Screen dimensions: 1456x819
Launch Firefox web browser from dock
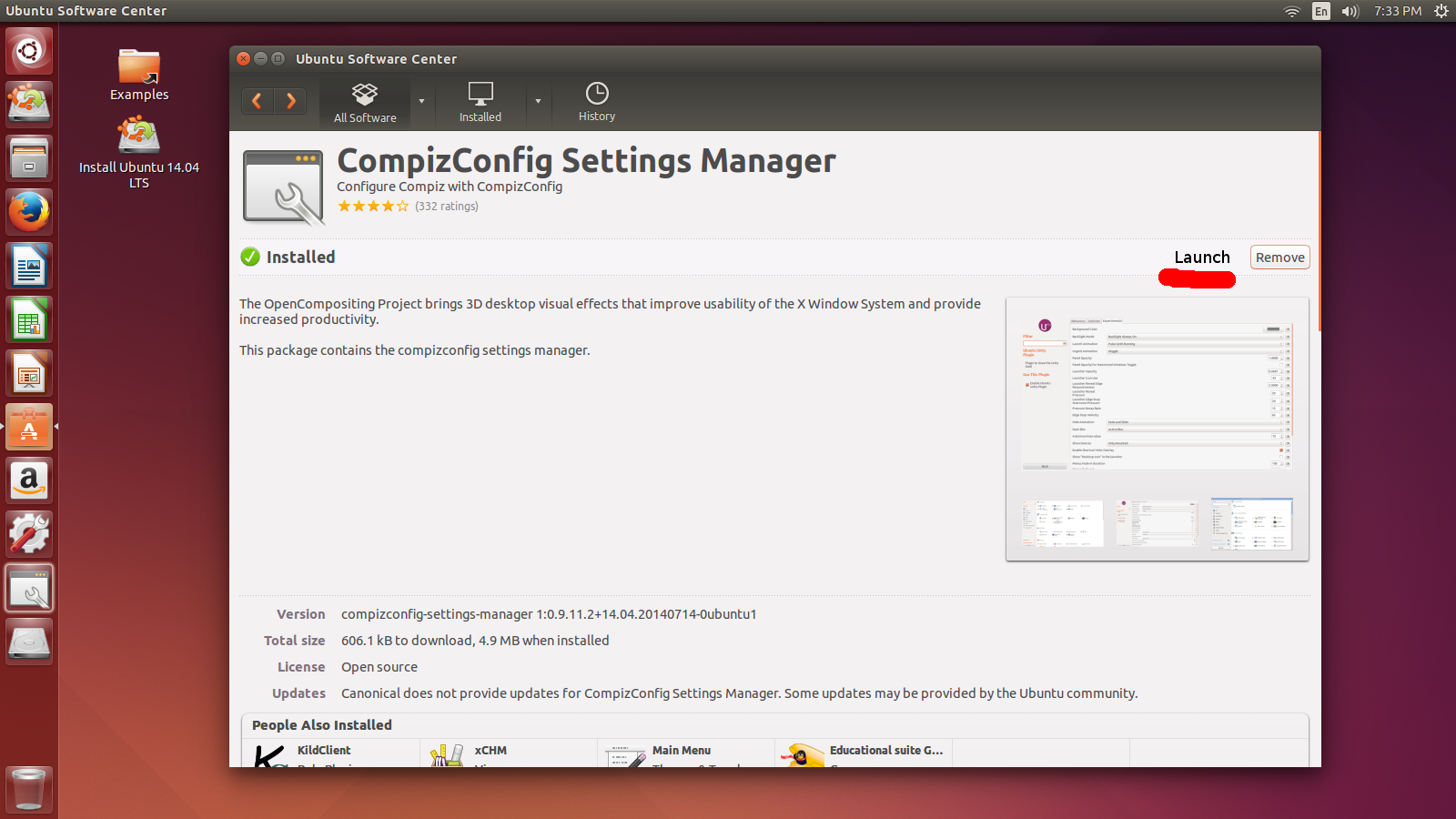29,212
